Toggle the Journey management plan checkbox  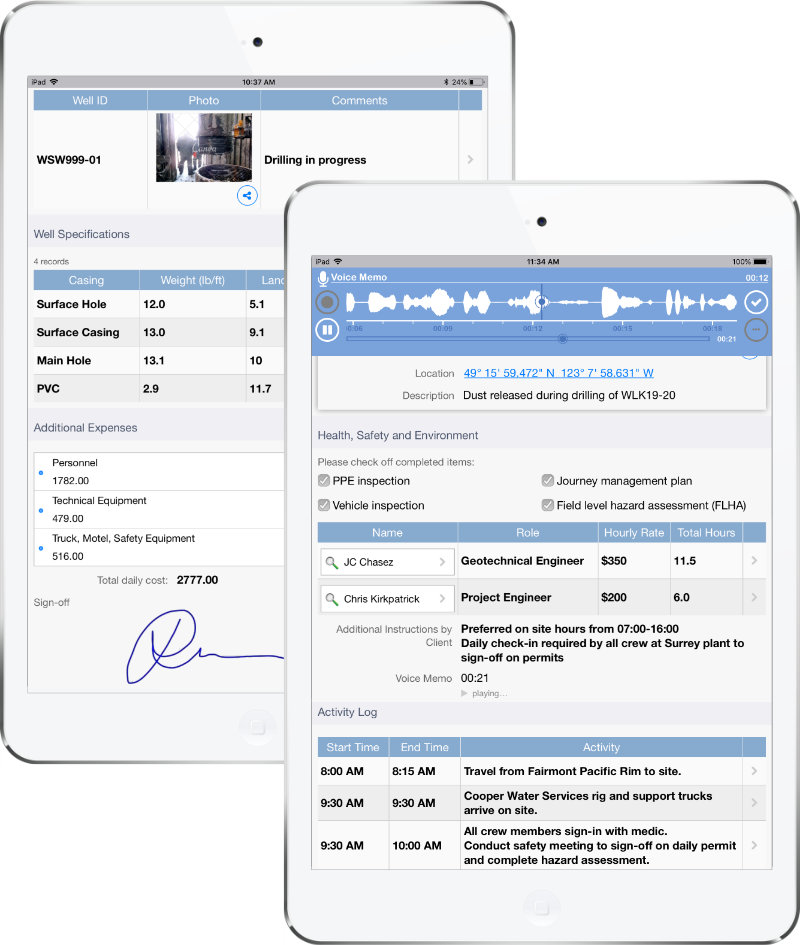pos(548,481)
